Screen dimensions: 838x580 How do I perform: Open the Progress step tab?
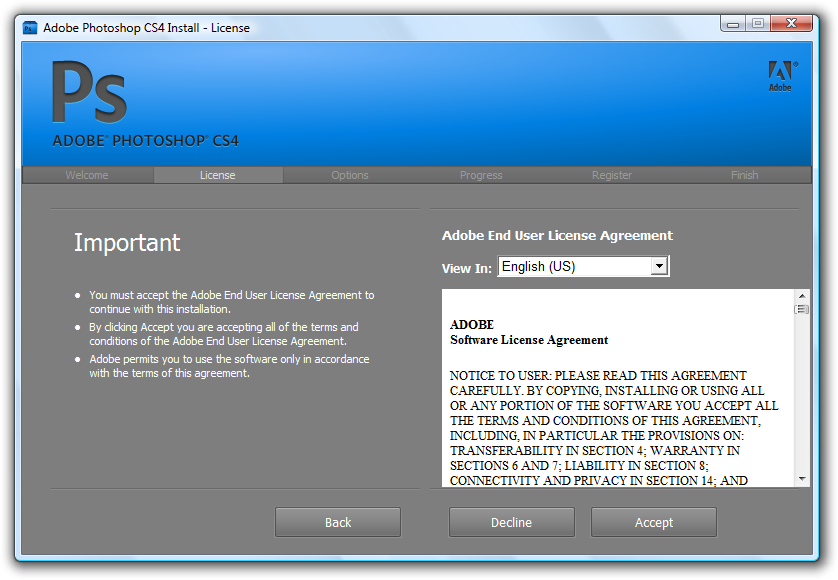point(481,175)
